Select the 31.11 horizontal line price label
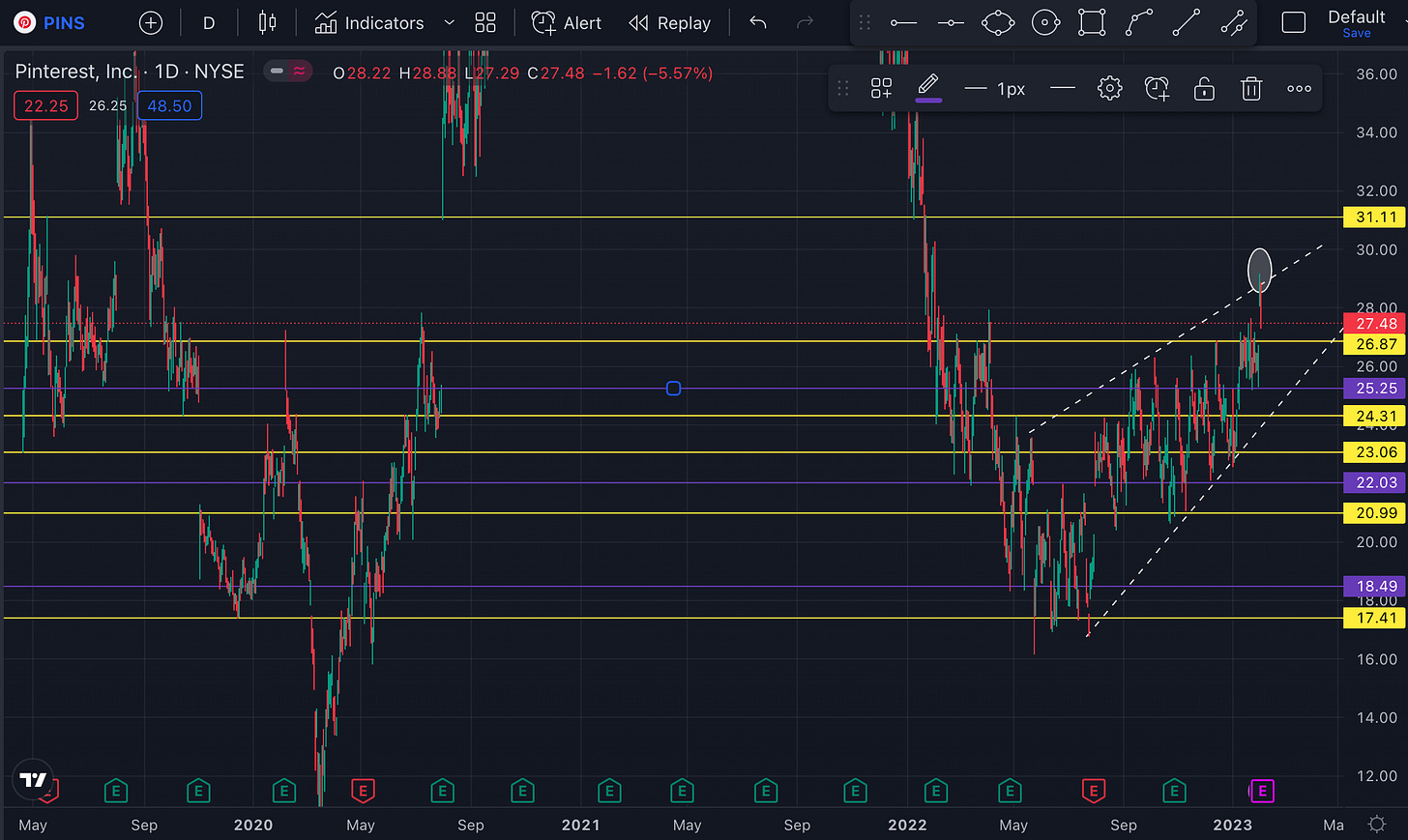The width and height of the screenshot is (1408, 840). (1374, 217)
